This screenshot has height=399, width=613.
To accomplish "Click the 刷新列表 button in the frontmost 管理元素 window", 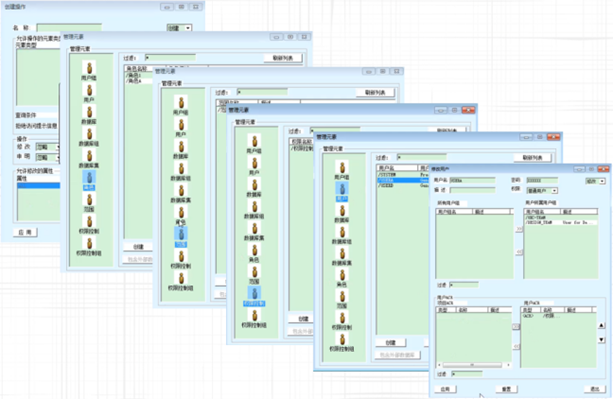I will click(533, 157).
